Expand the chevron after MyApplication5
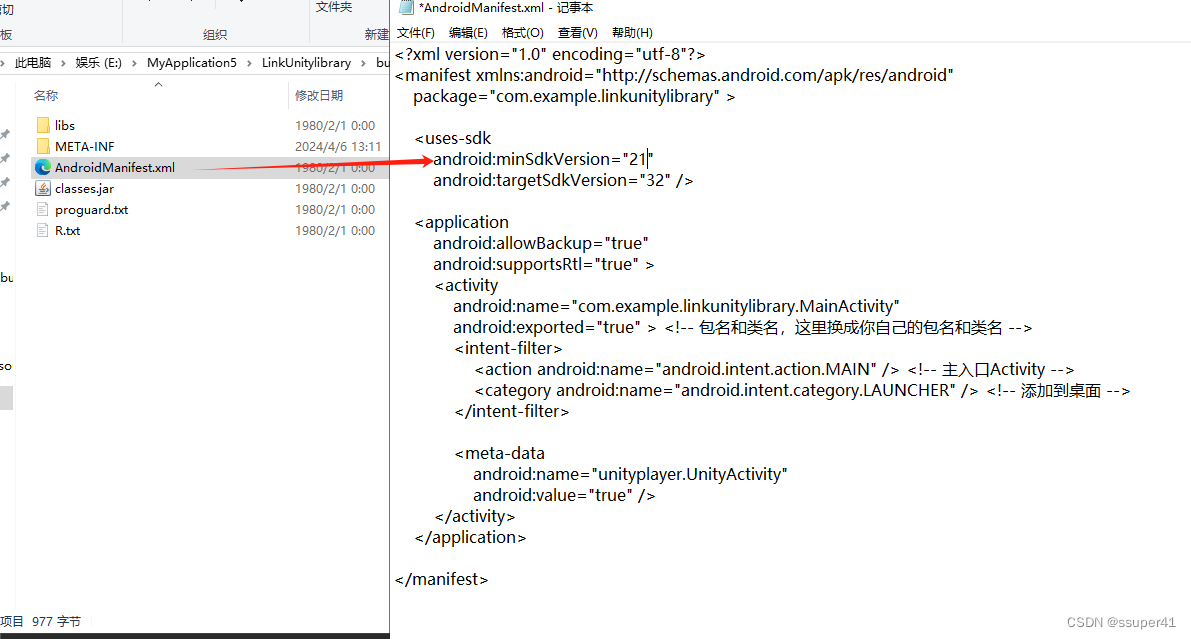Viewport: 1191px width, 639px height. pyautogui.click(x=249, y=63)
